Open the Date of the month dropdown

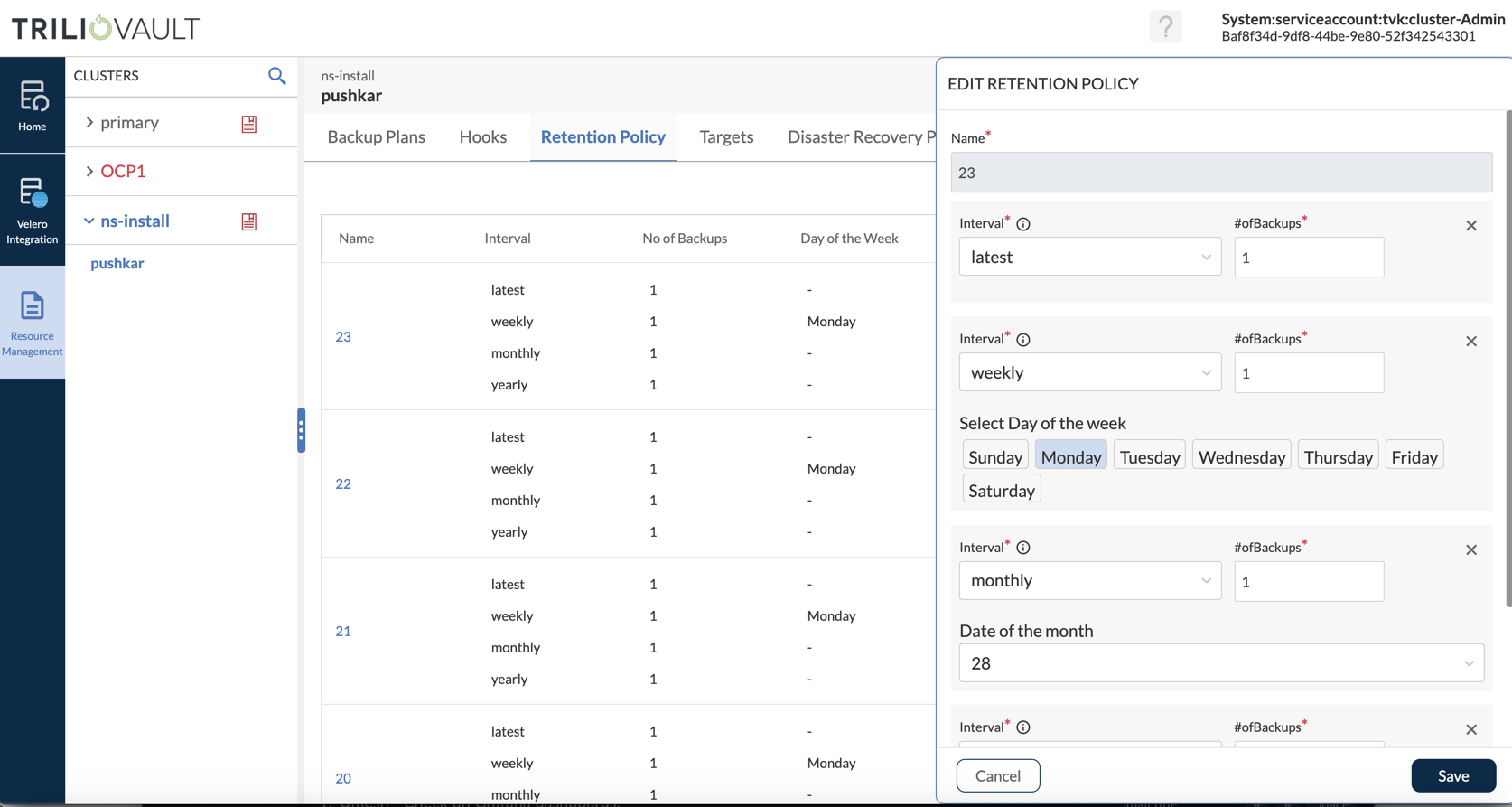[x=1220, y=663]
